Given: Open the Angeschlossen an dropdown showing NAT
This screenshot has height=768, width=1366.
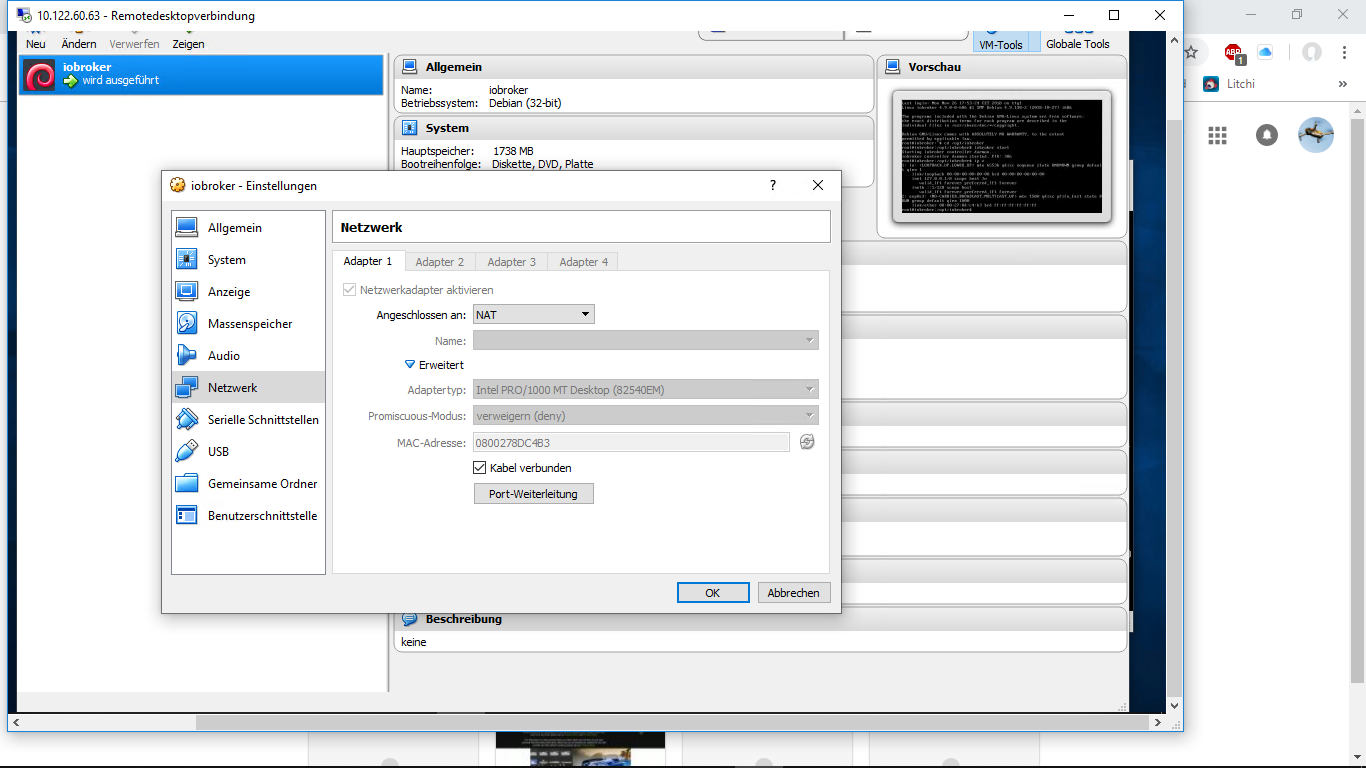Looking at the screenshot, I should pos(533,313).
